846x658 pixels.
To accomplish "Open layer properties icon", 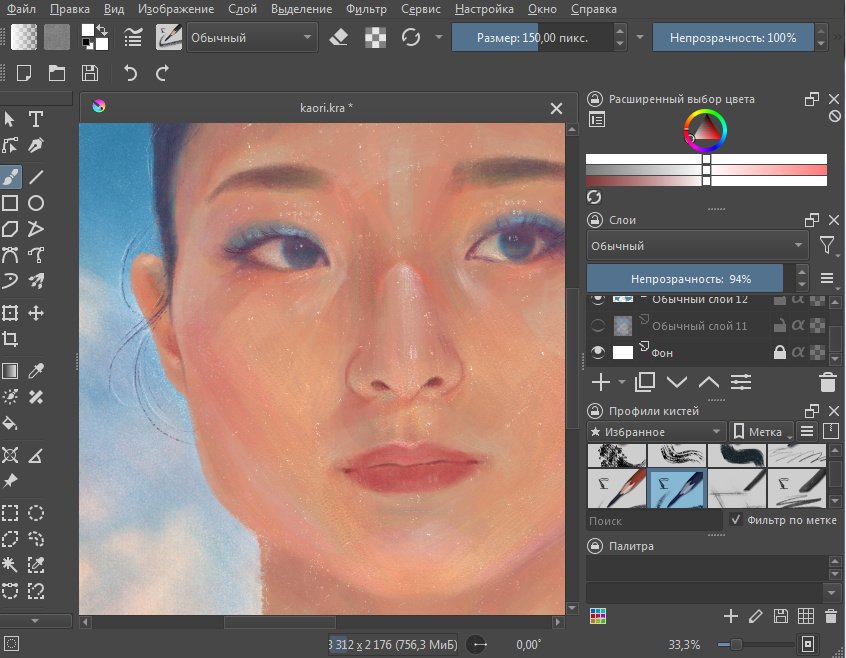I will coord(741,382).
